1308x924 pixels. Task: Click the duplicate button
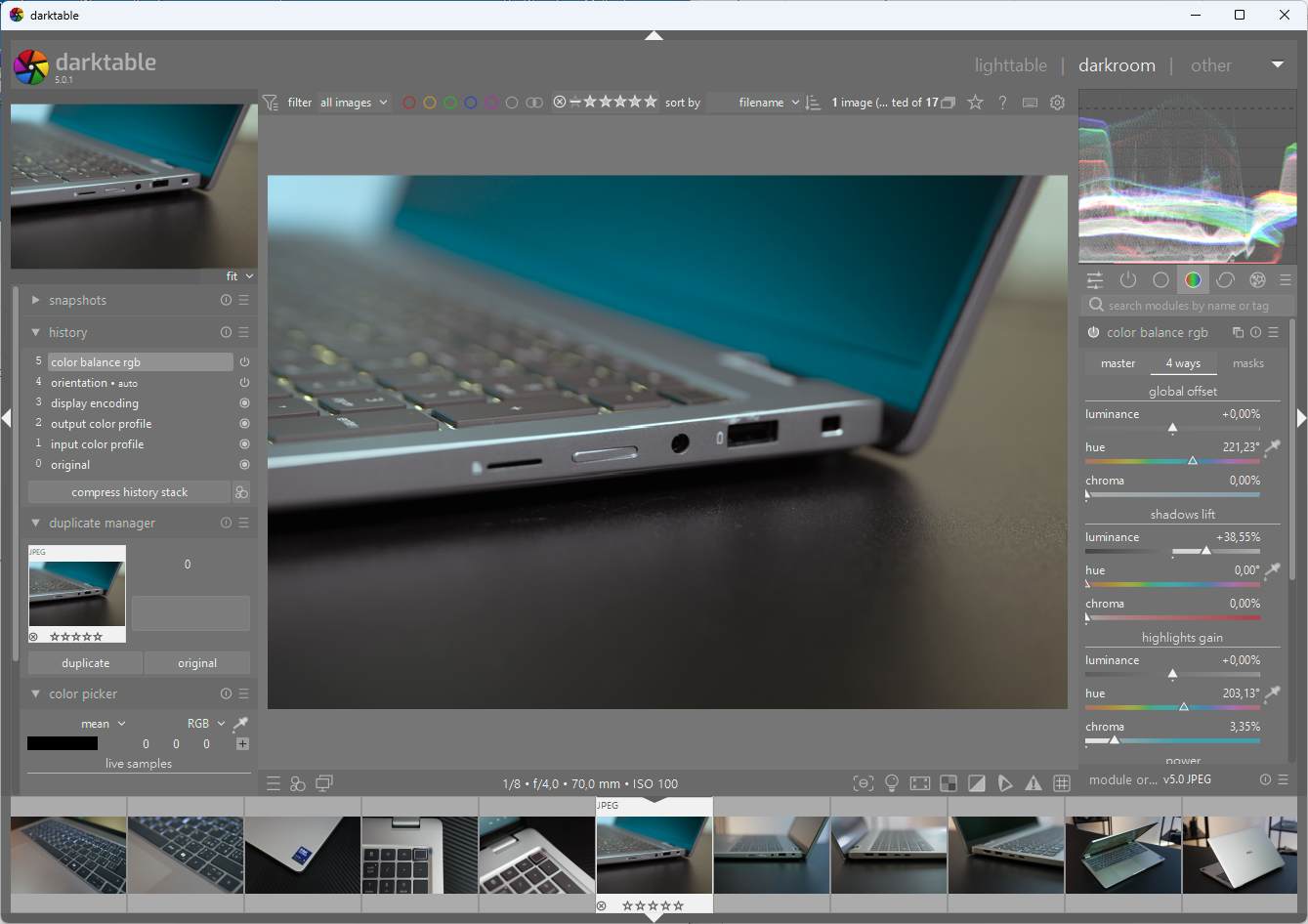[86, 663]
